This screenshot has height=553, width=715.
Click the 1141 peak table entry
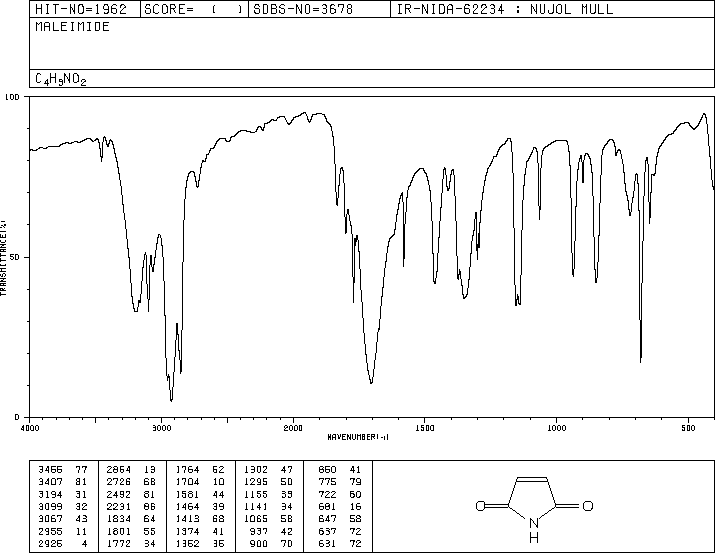point(268,506)
